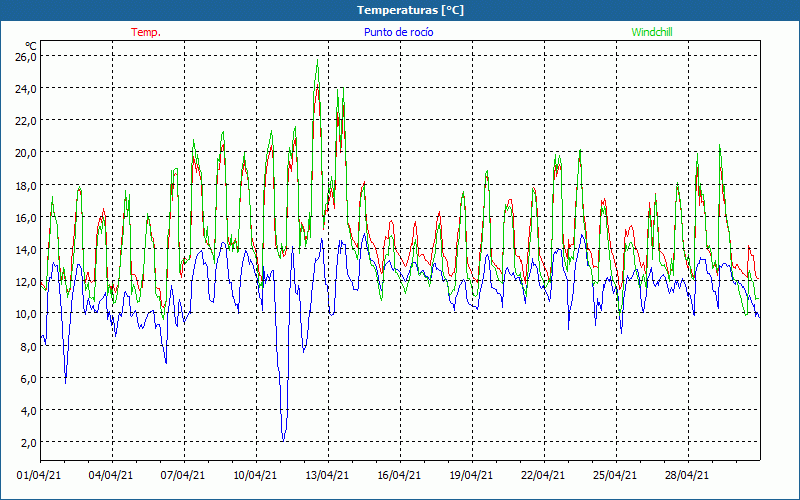Select the 16/04/21 date label
The image size is (800, 500).
[x=399, y=475]
